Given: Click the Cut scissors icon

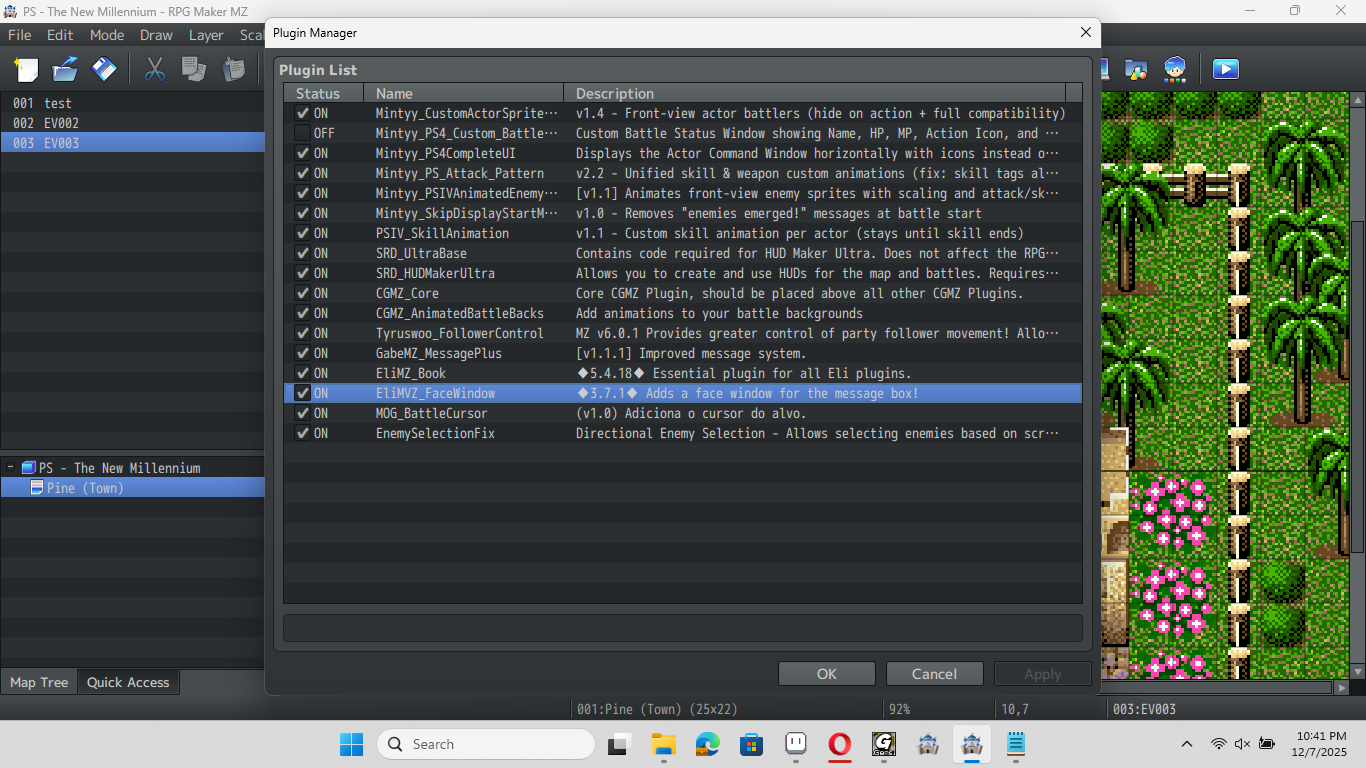Looking at the screenshot, I should click(154, 69).
